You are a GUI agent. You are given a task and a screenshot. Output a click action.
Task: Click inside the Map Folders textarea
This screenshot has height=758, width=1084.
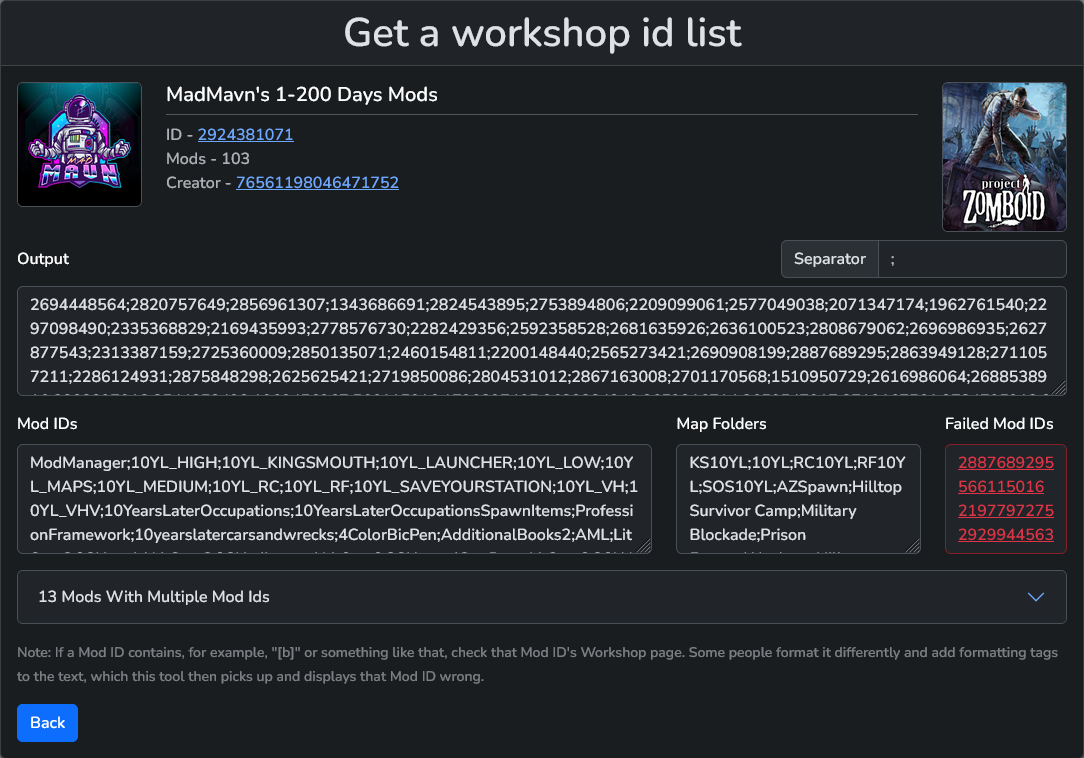tap(797, 499)
